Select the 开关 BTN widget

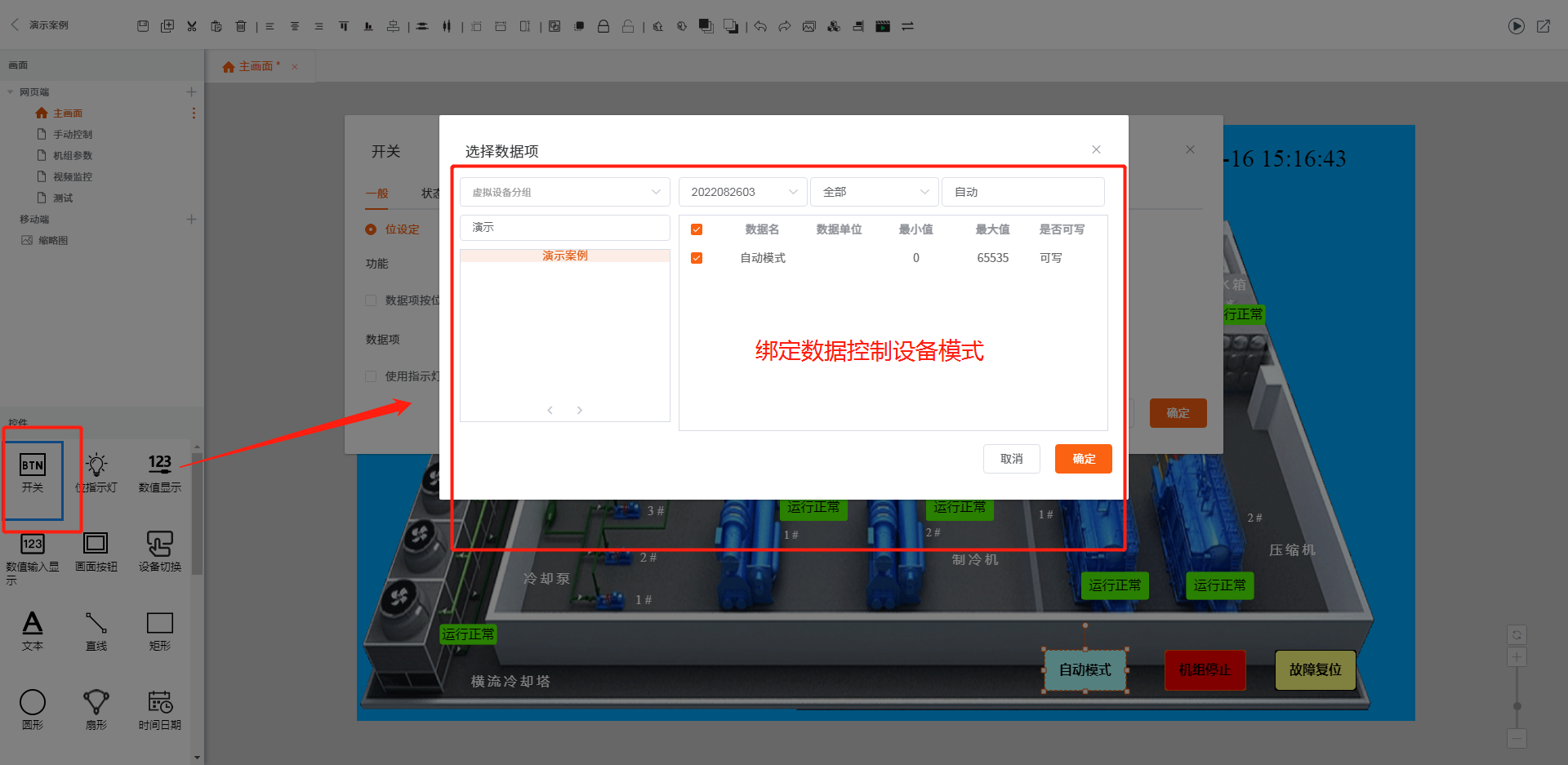33,473
